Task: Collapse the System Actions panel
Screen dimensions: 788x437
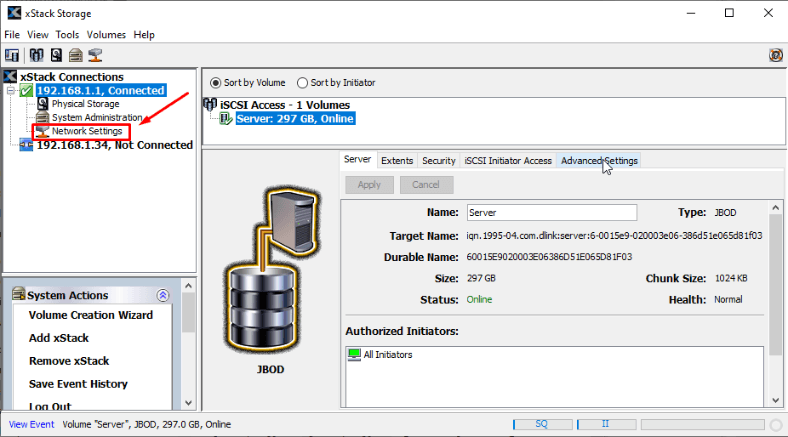Action: [x=163, y=295]
